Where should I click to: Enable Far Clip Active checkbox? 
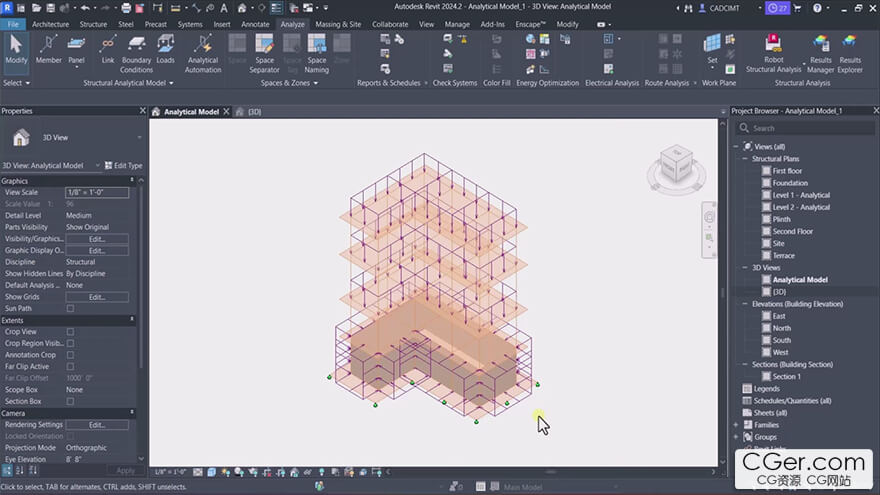[x=70, y=366]
